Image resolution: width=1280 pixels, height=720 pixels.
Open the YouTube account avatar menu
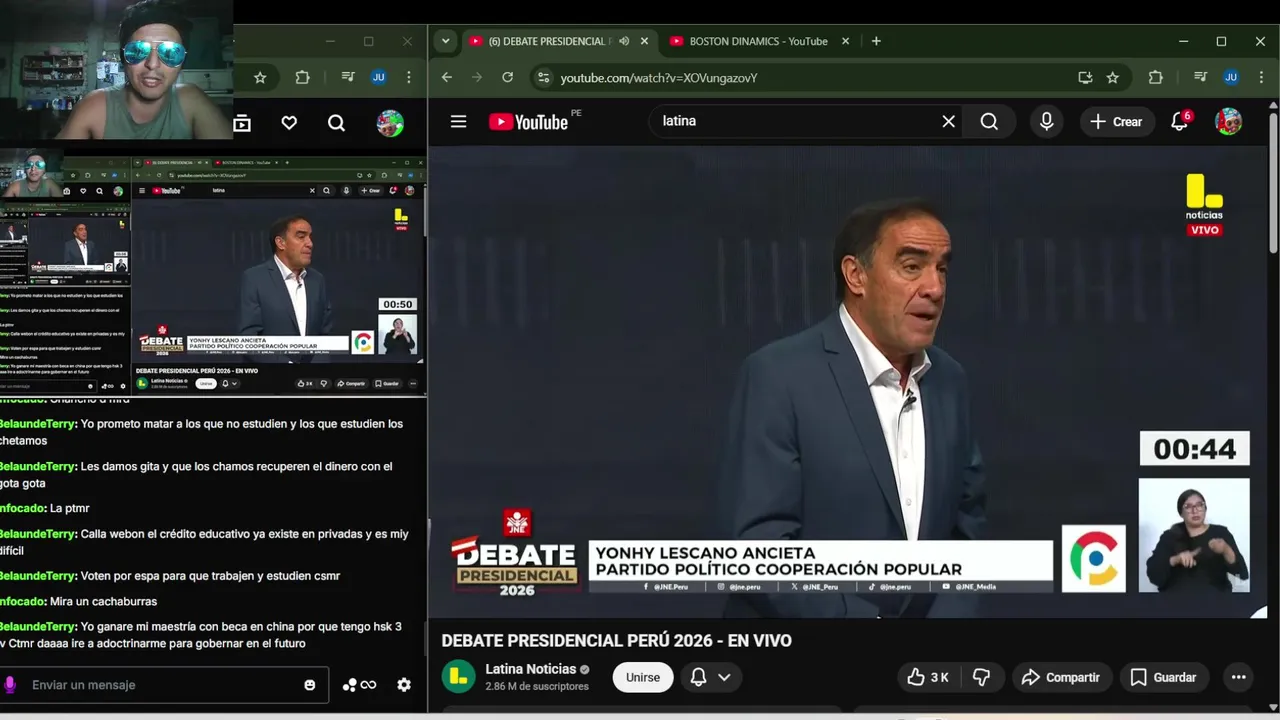click(x=1228, y=121)
